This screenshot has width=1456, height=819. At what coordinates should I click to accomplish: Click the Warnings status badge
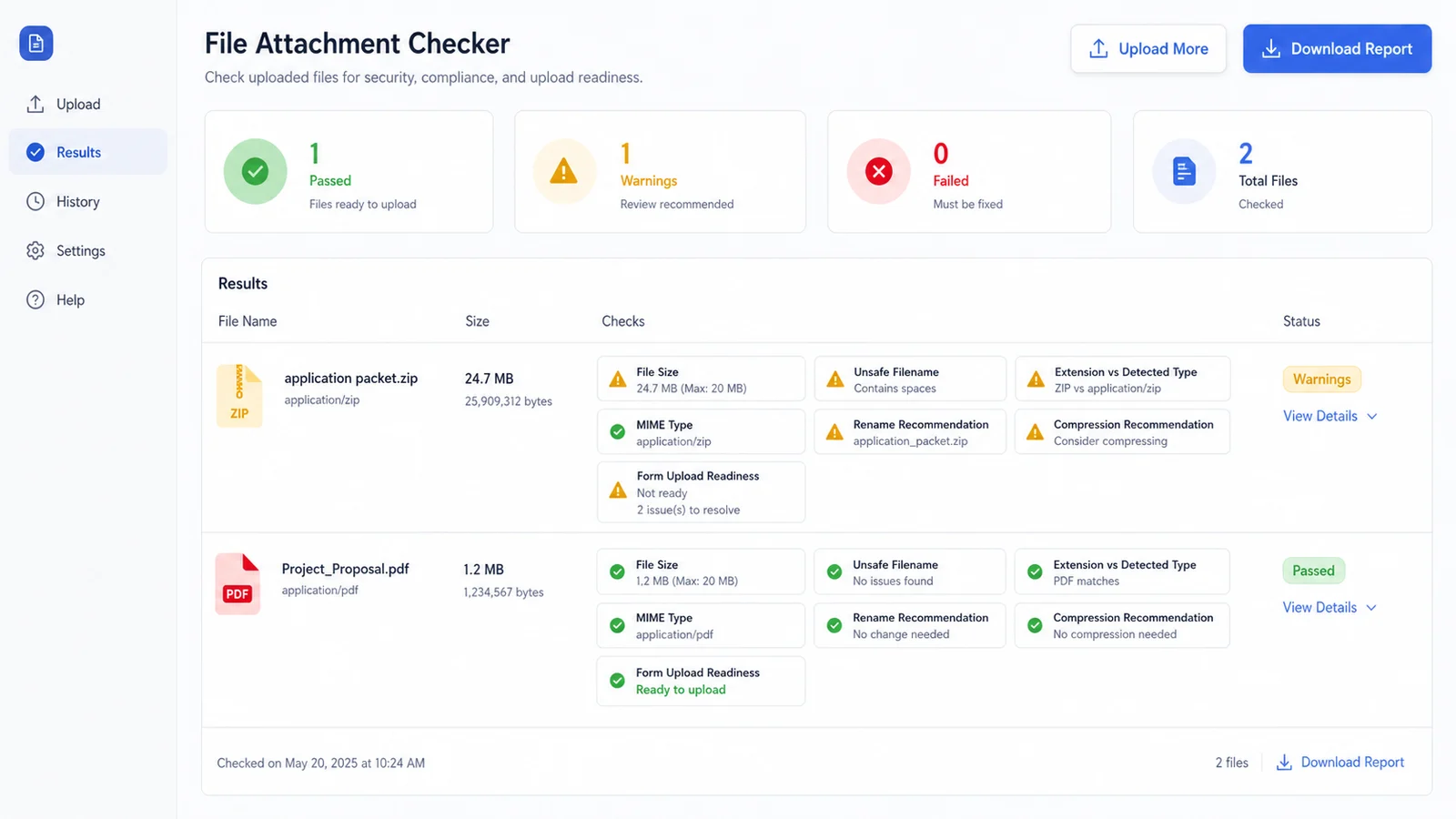click(x=1322, y=379)
